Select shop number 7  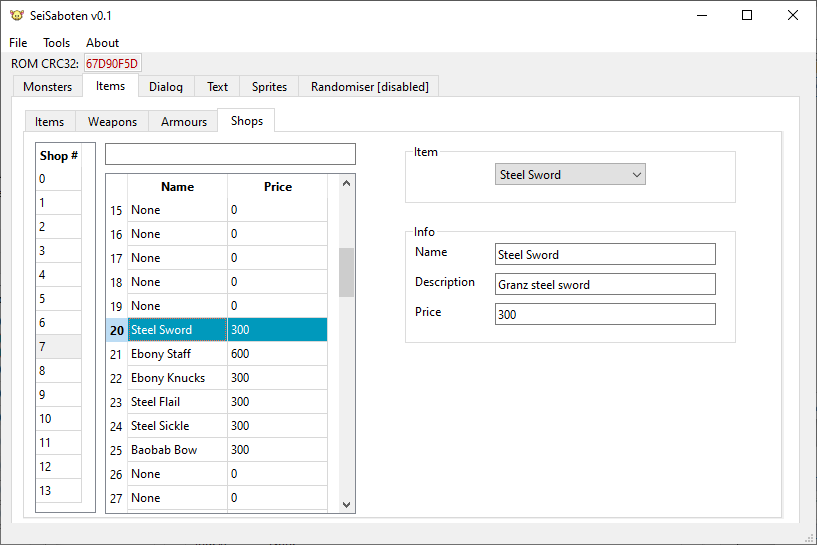pos(59,346)
